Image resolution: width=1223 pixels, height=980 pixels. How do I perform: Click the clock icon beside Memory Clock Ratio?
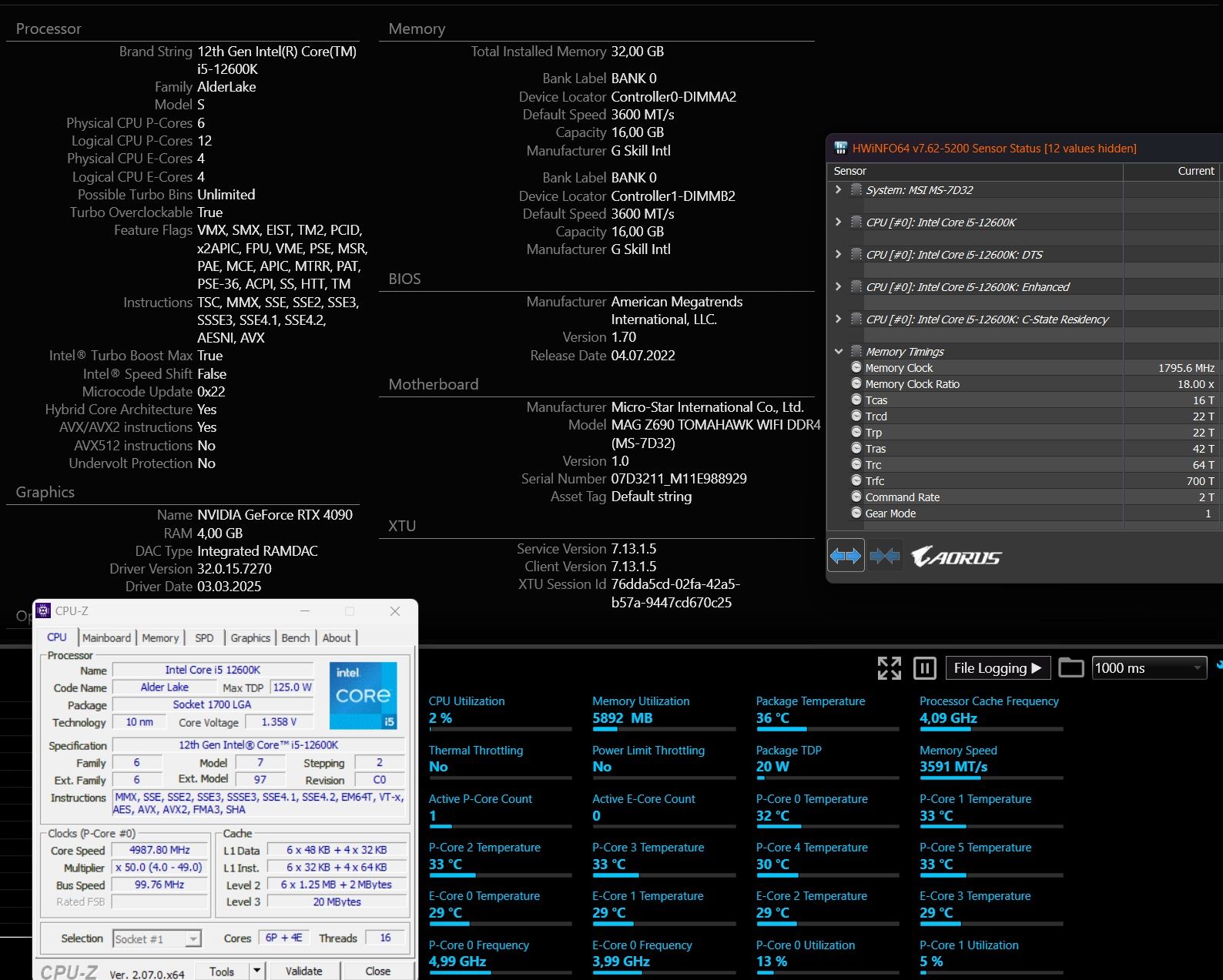pyautogui.click(x=856, y=383)
